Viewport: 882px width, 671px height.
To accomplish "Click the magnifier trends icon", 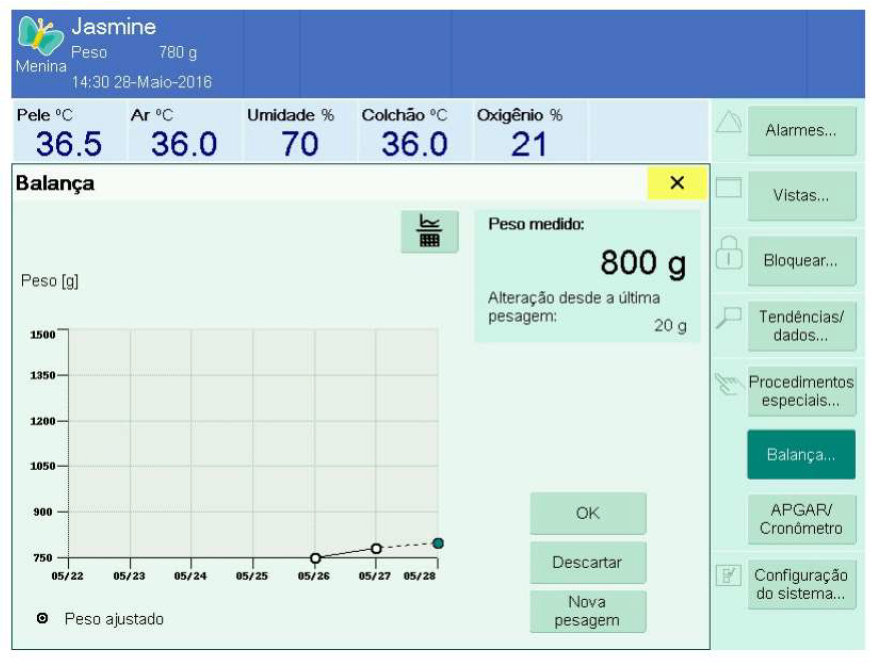I will (x=728, y=317).
